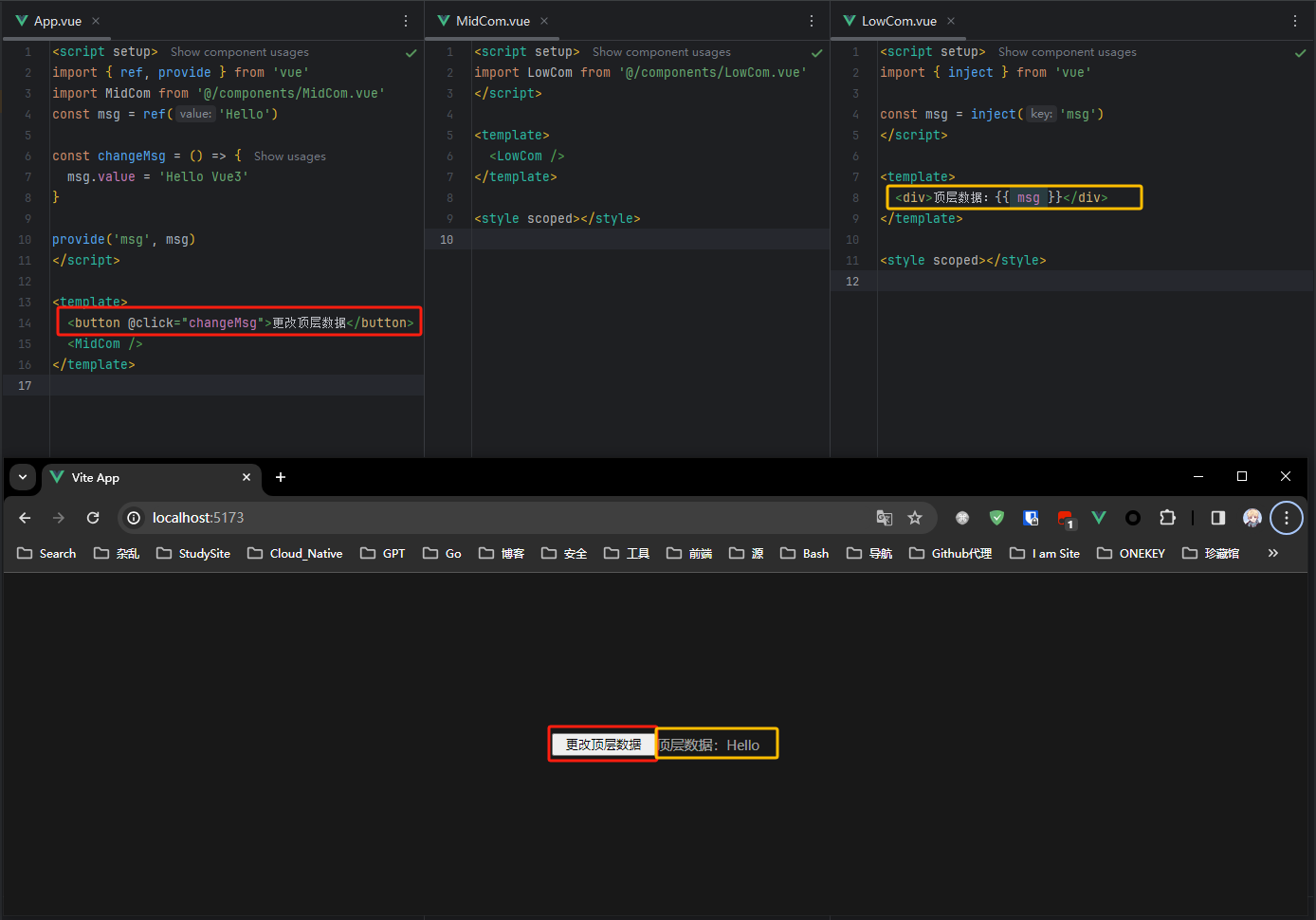Show more bookmarks with the chevron
Image resolution: width=1316 pixels, height=920 pixels.
(x=1273, y=553)
